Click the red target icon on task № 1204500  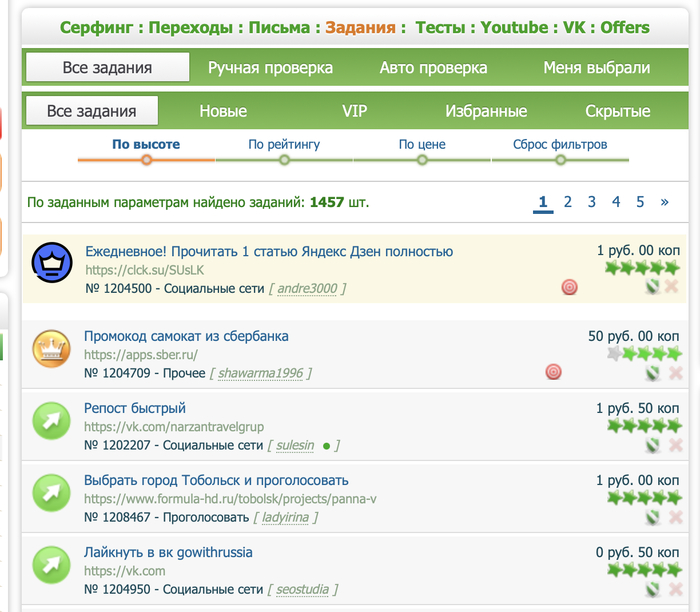point(569,288)
